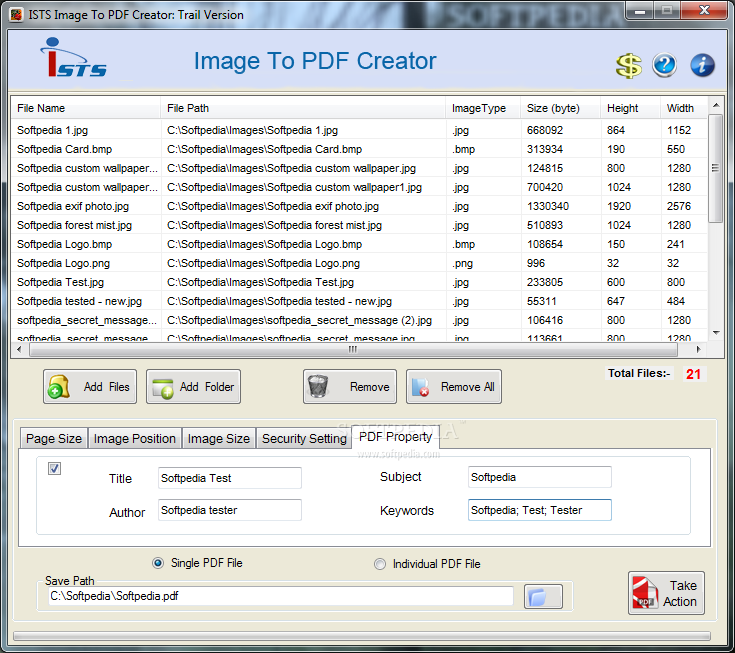Click the app icon in the title bar
Viewport: 735px width, 653px height.
pyautogui.click(x=16, y=15)
